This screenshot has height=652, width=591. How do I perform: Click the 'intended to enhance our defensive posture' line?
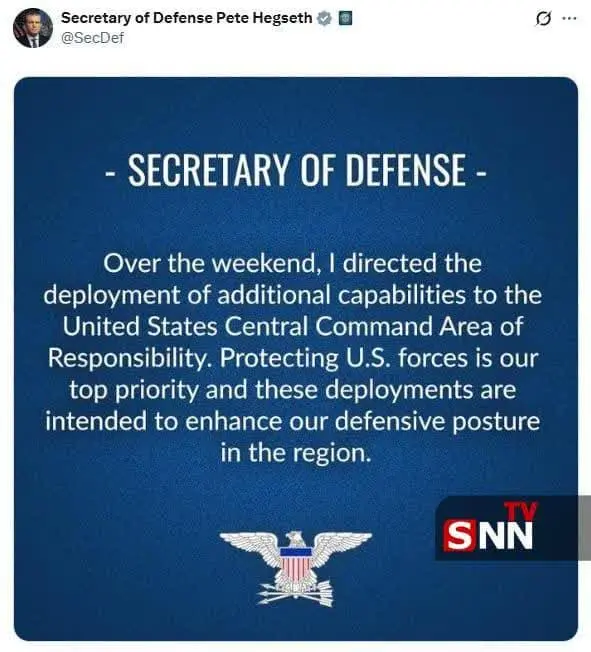pos(292,421)
